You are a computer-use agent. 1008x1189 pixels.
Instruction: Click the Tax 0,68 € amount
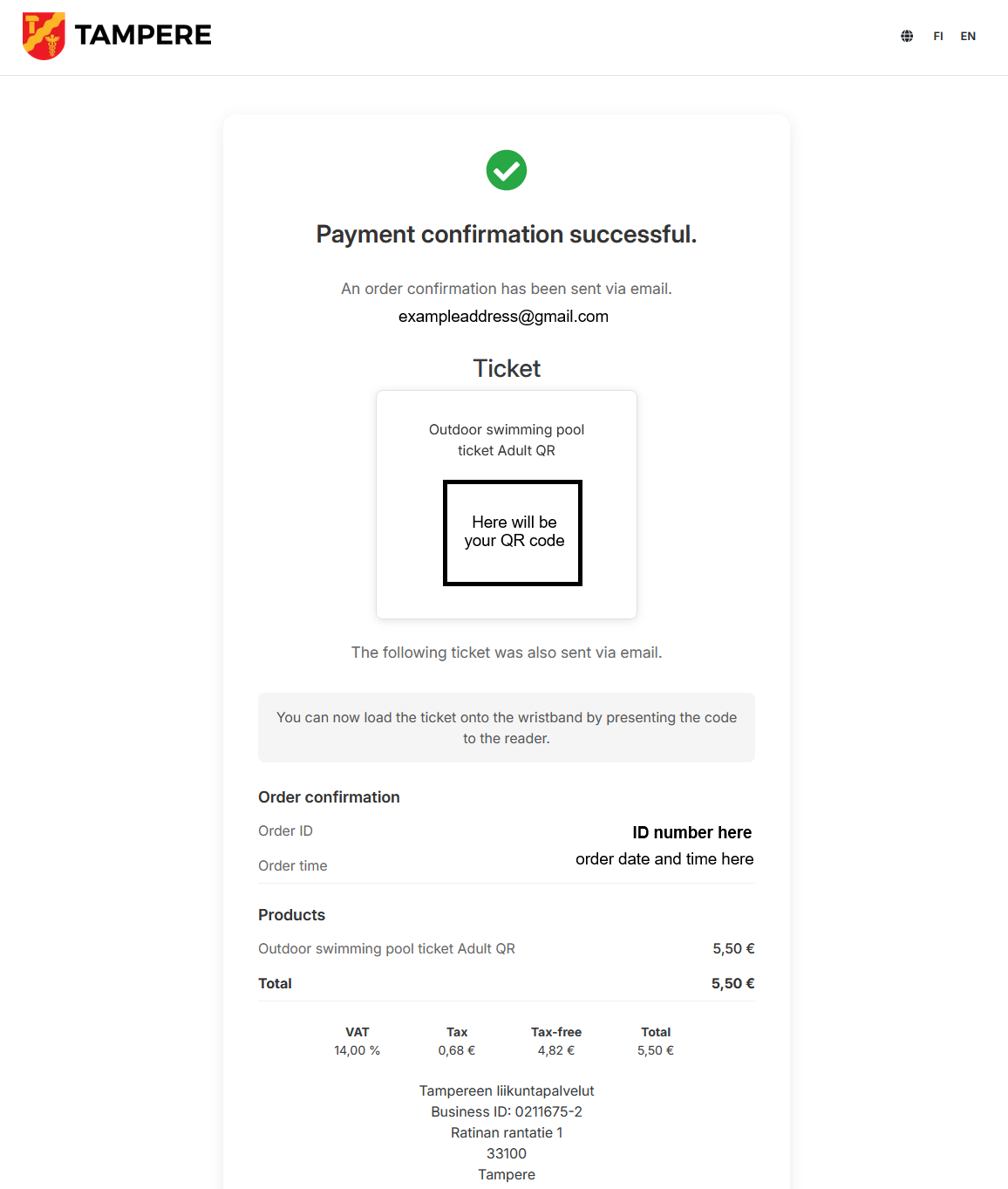pos(457,1050)
